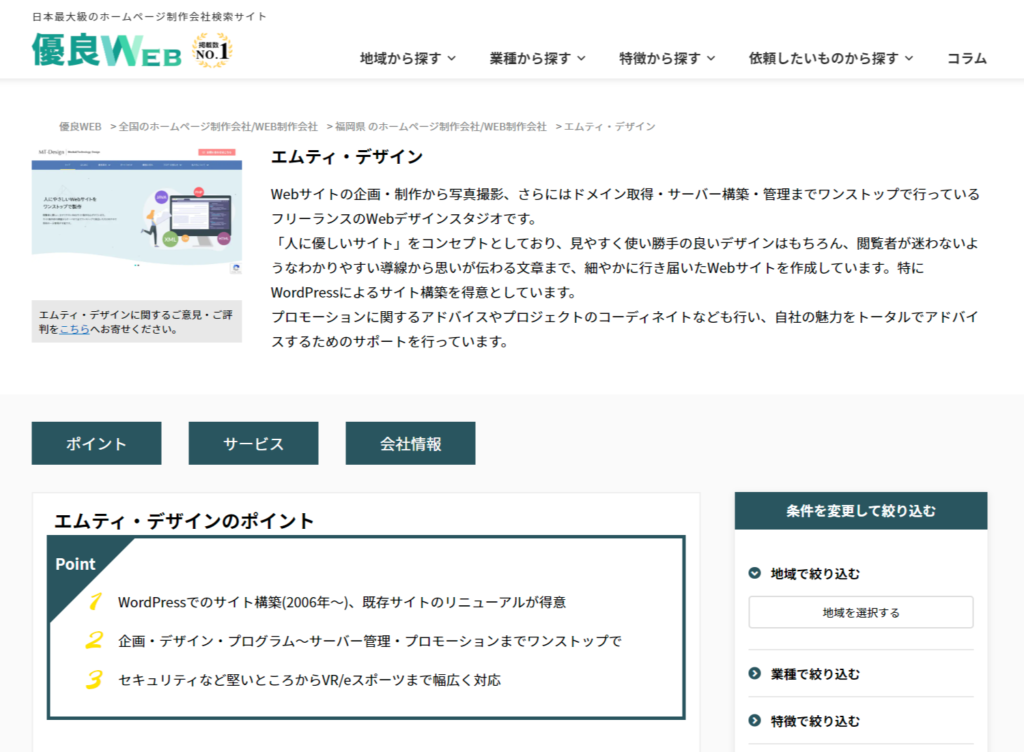The height and width of the screenshot is (752, 1024).
Task: Jump to the ポイント section
Action: coord(96,443)
